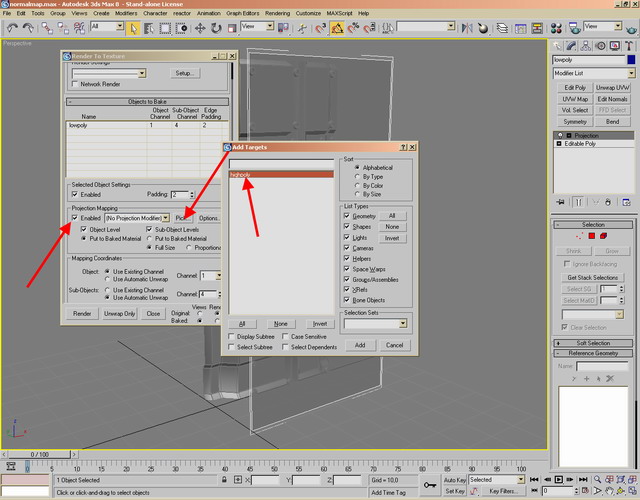Image resolution: width=640 pixels, height=500 pixels.
Task: Click the Add button in Add Targets
Action: 359,345
